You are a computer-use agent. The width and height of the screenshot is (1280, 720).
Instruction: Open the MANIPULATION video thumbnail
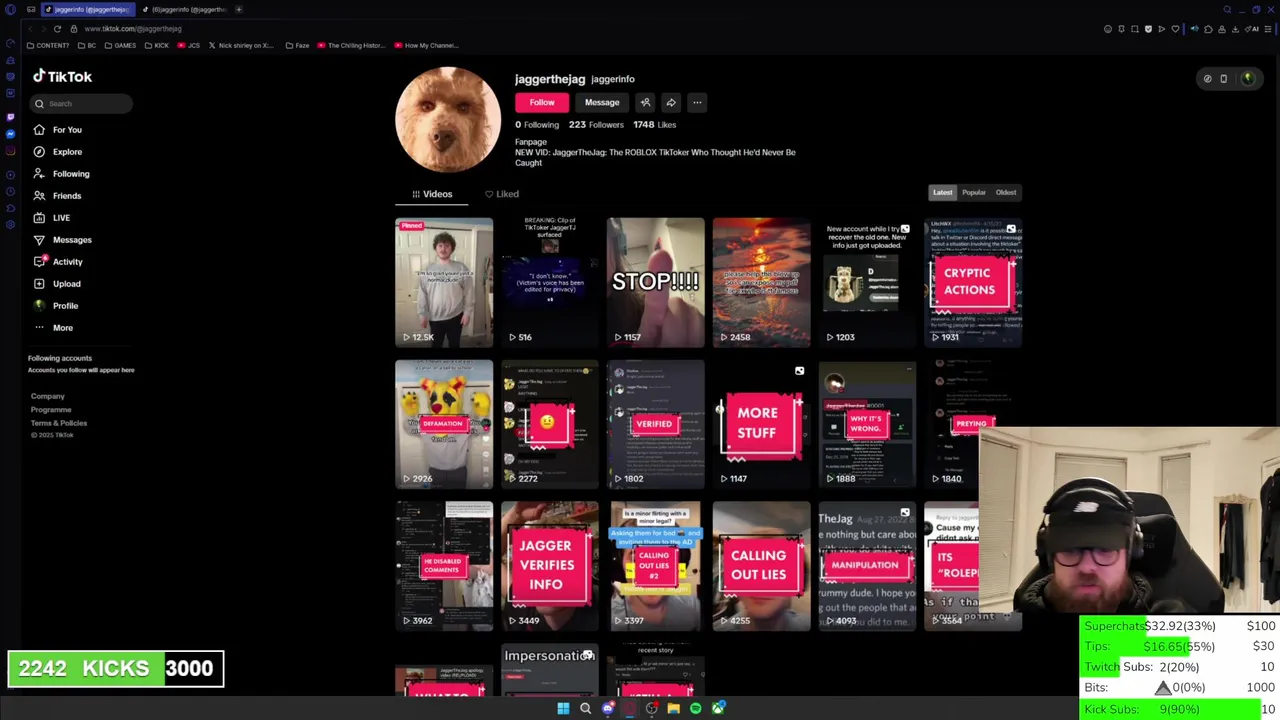coord(867,566)
